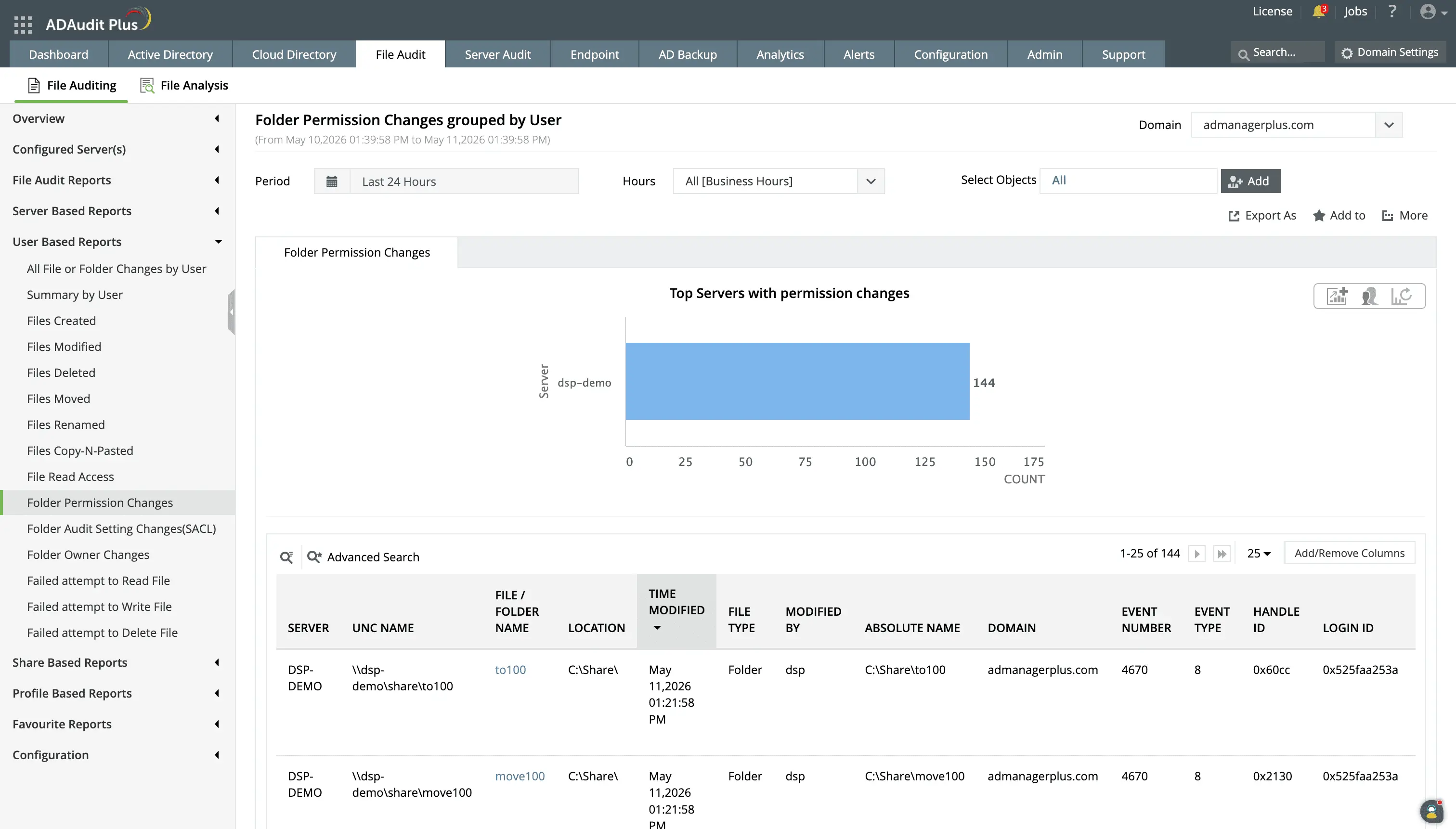Click the refresh chart icon
This screenshot has height=829, width=1456.
[1401, 296]
